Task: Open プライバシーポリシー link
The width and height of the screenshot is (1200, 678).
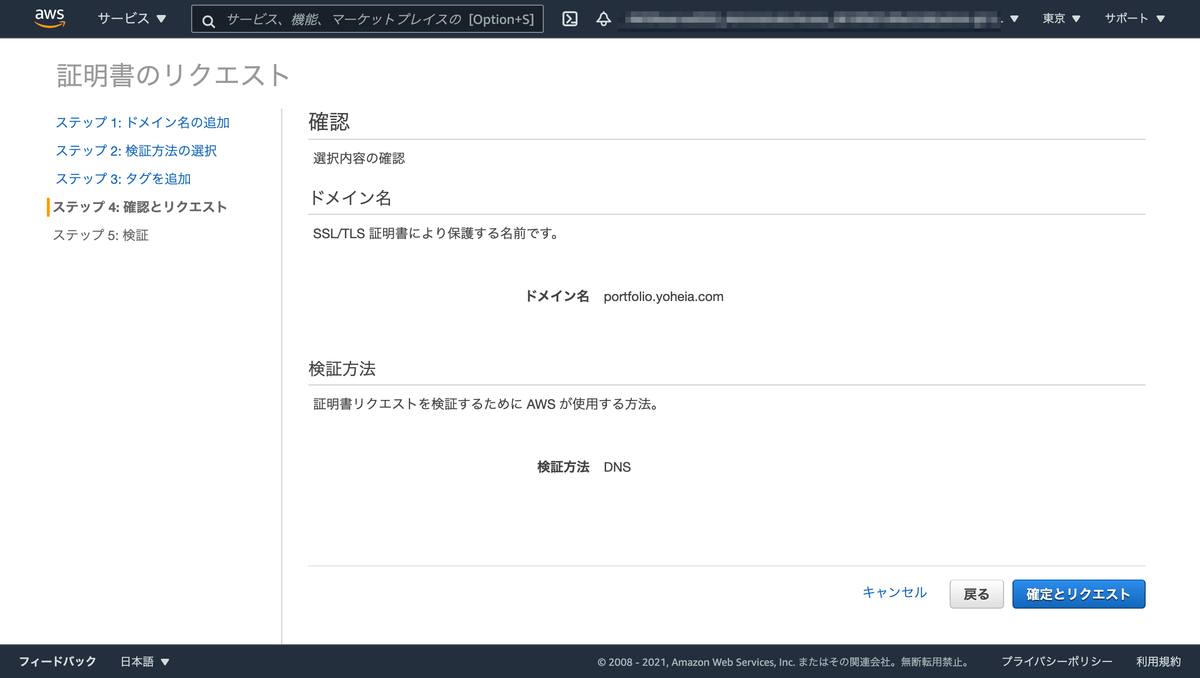Action: pyautogui.click(x=1057, y=662)
